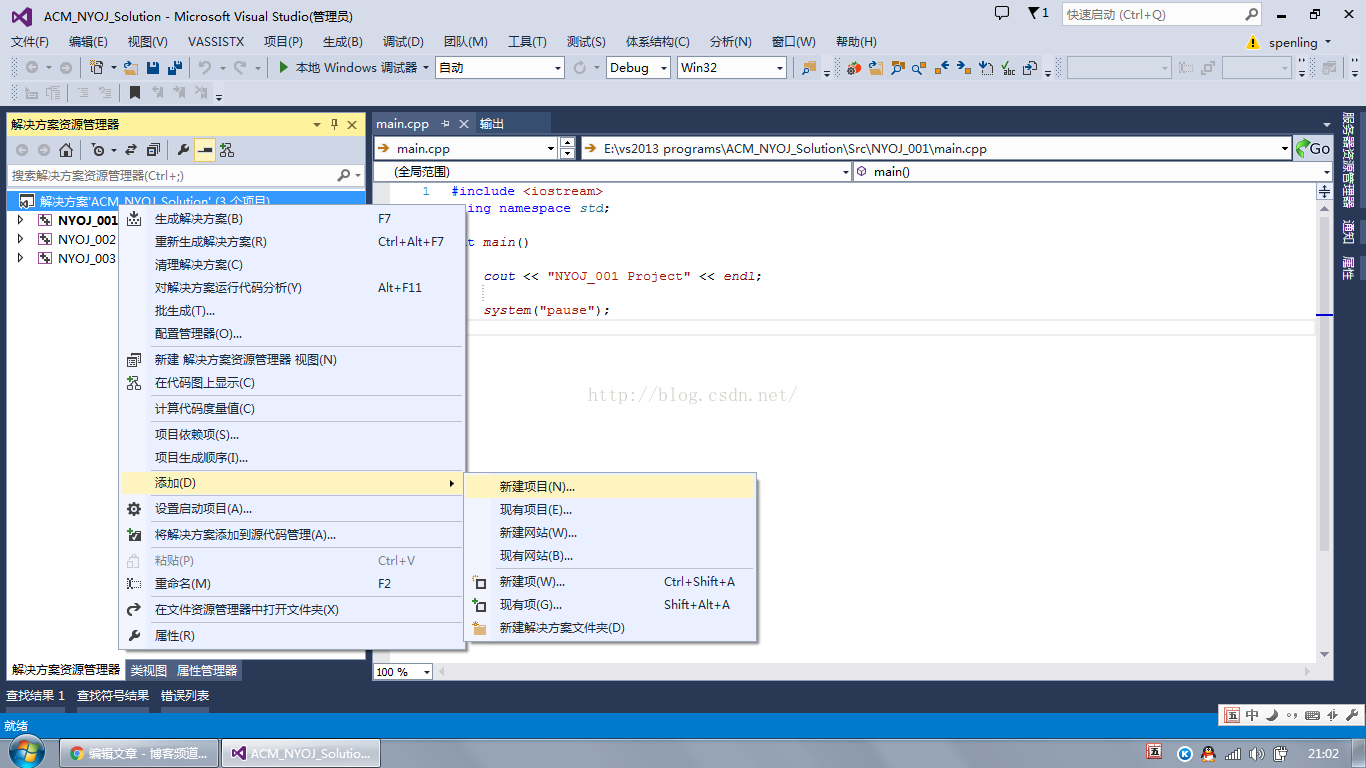Click the Solution Explorer search field
This screenshot has height=768, width=1366.
(185, 175)
